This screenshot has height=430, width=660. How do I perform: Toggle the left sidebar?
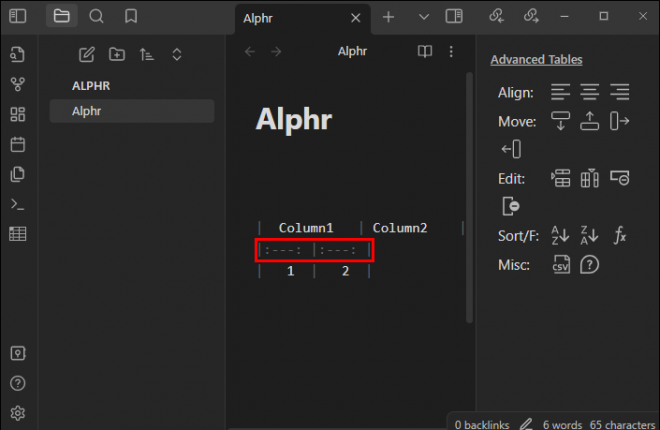coord(17,16)
